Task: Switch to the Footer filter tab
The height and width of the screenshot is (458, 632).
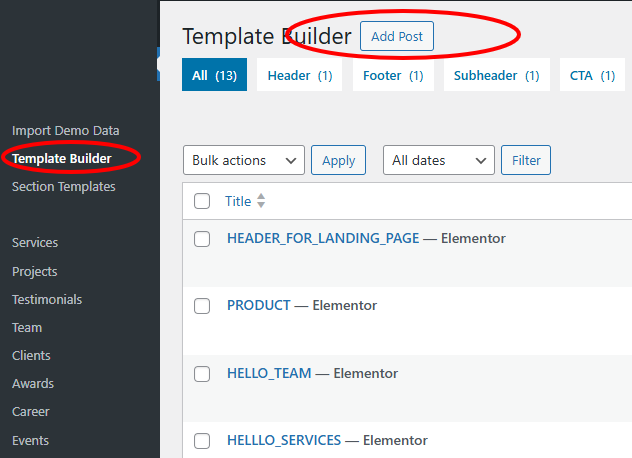Action: (393, 75)
